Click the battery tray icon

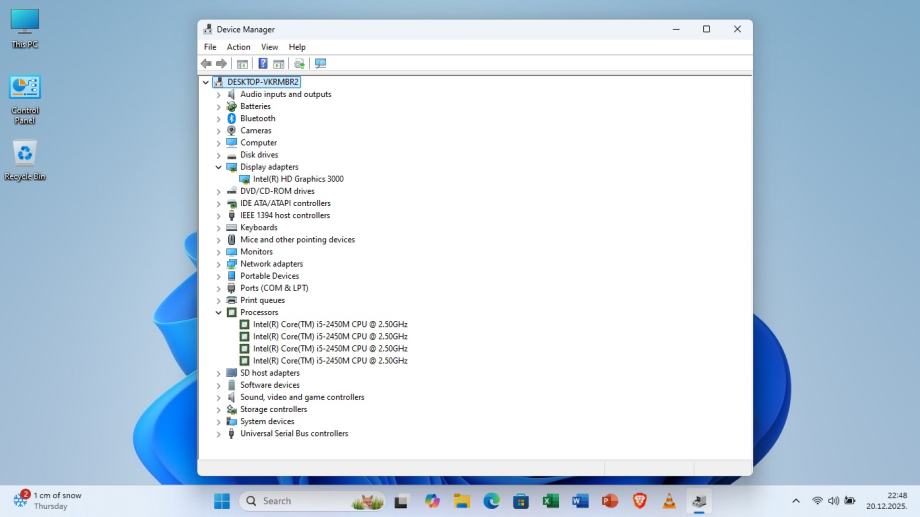click(x=850, y=501)
